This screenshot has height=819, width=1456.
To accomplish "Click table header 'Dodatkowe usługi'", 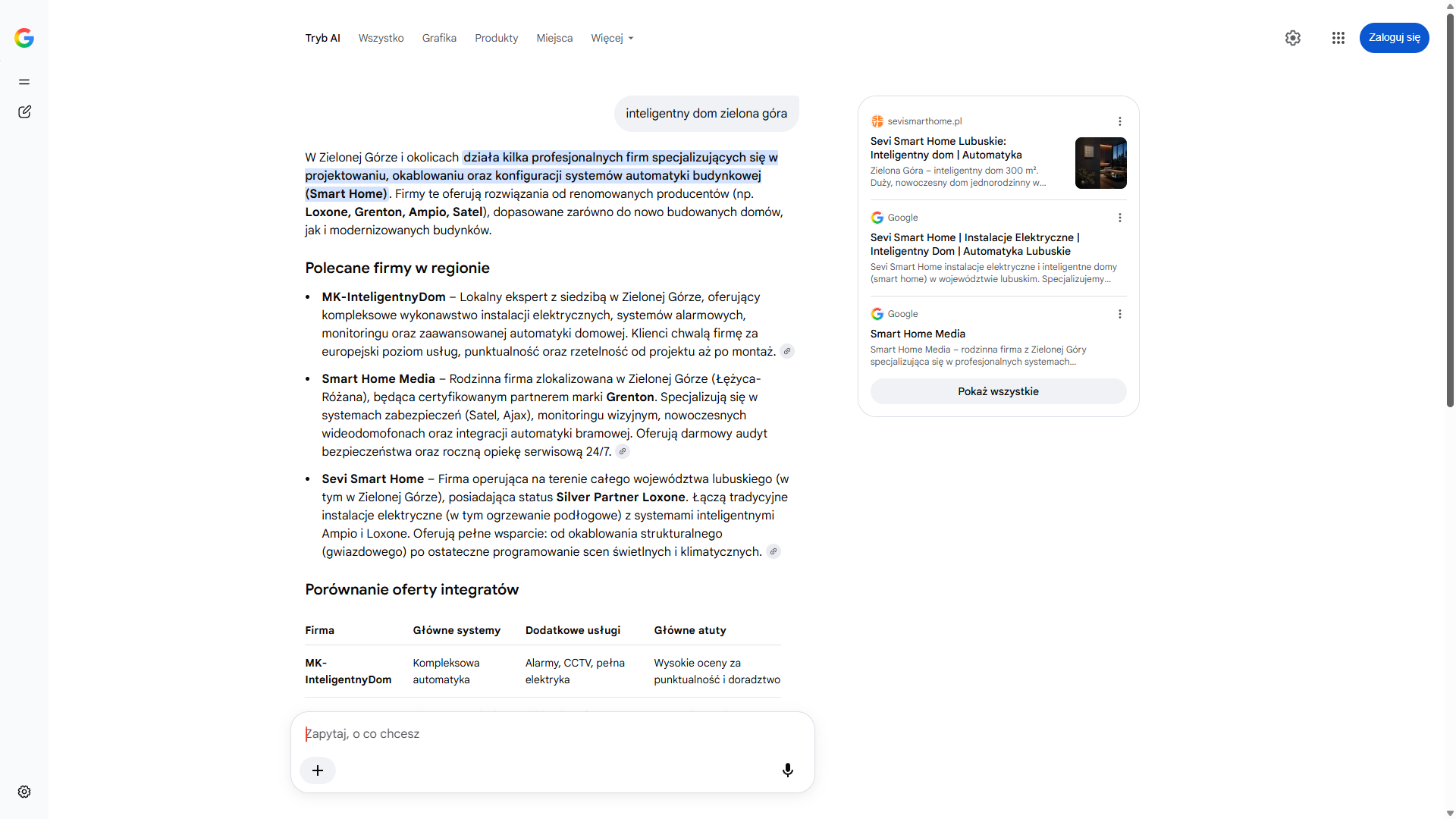I will coord(573,630).
